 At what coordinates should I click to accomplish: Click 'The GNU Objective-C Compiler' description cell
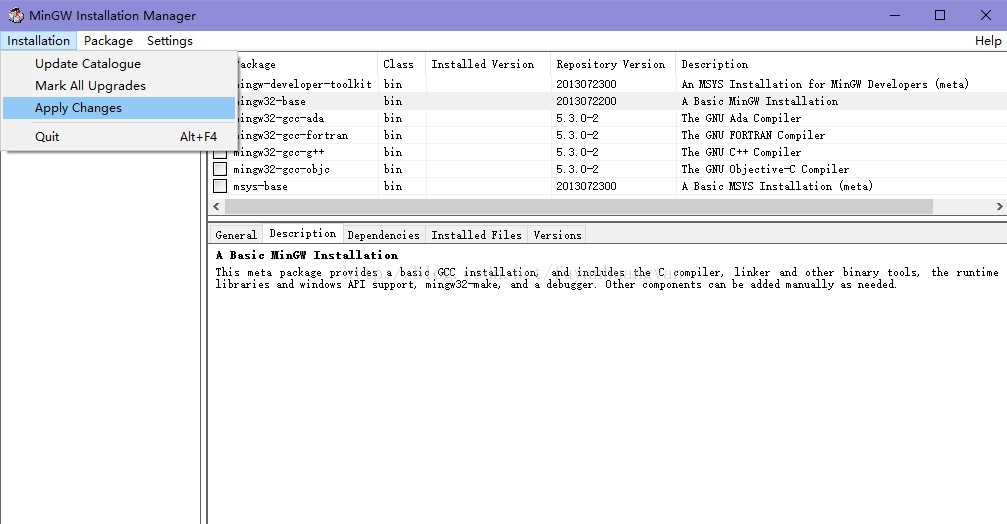(765, 169)
